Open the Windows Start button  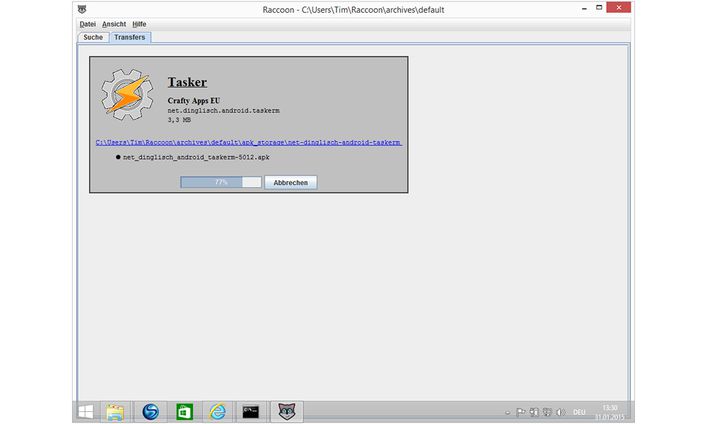point(86,412)
